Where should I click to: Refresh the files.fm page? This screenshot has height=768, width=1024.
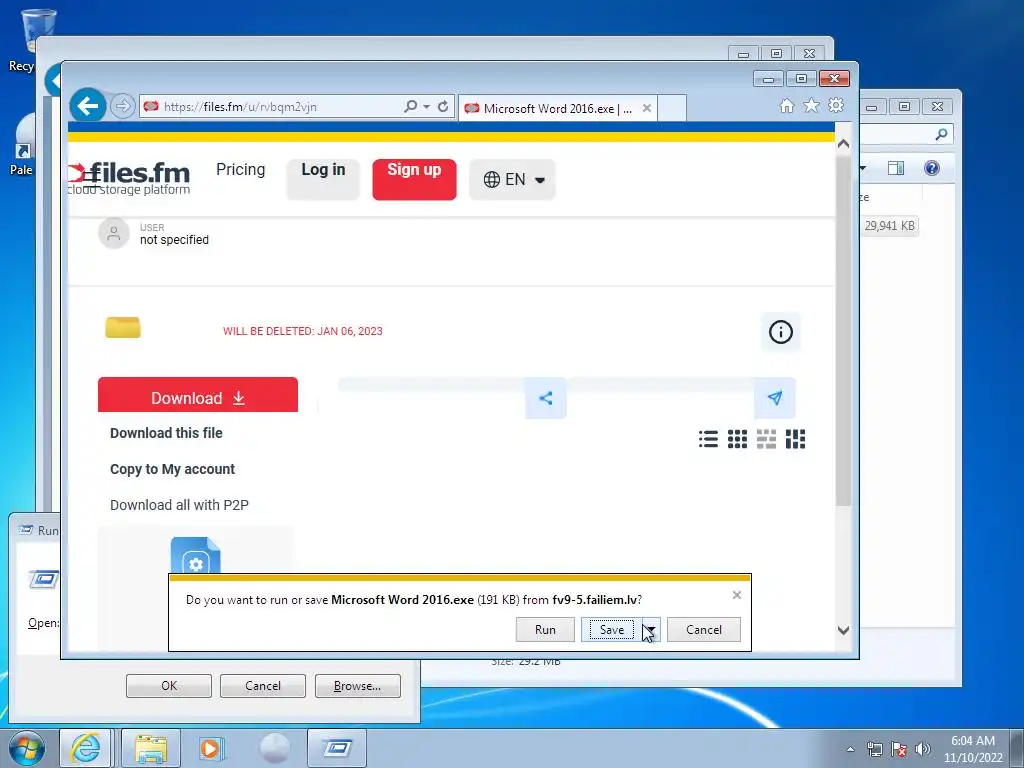coord(443,106)
